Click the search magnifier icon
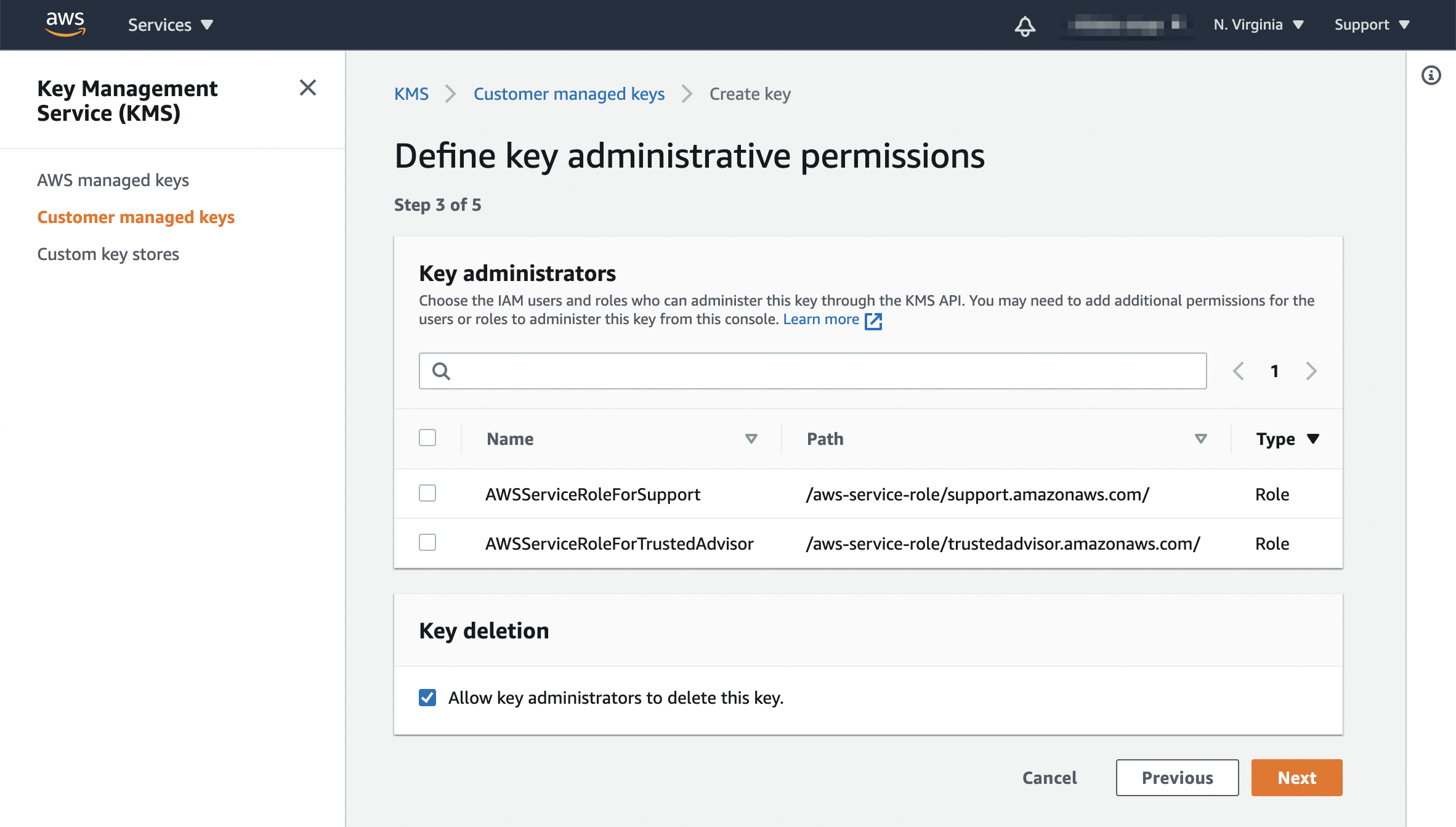The image size is (1456, 827). coord(441,371)
